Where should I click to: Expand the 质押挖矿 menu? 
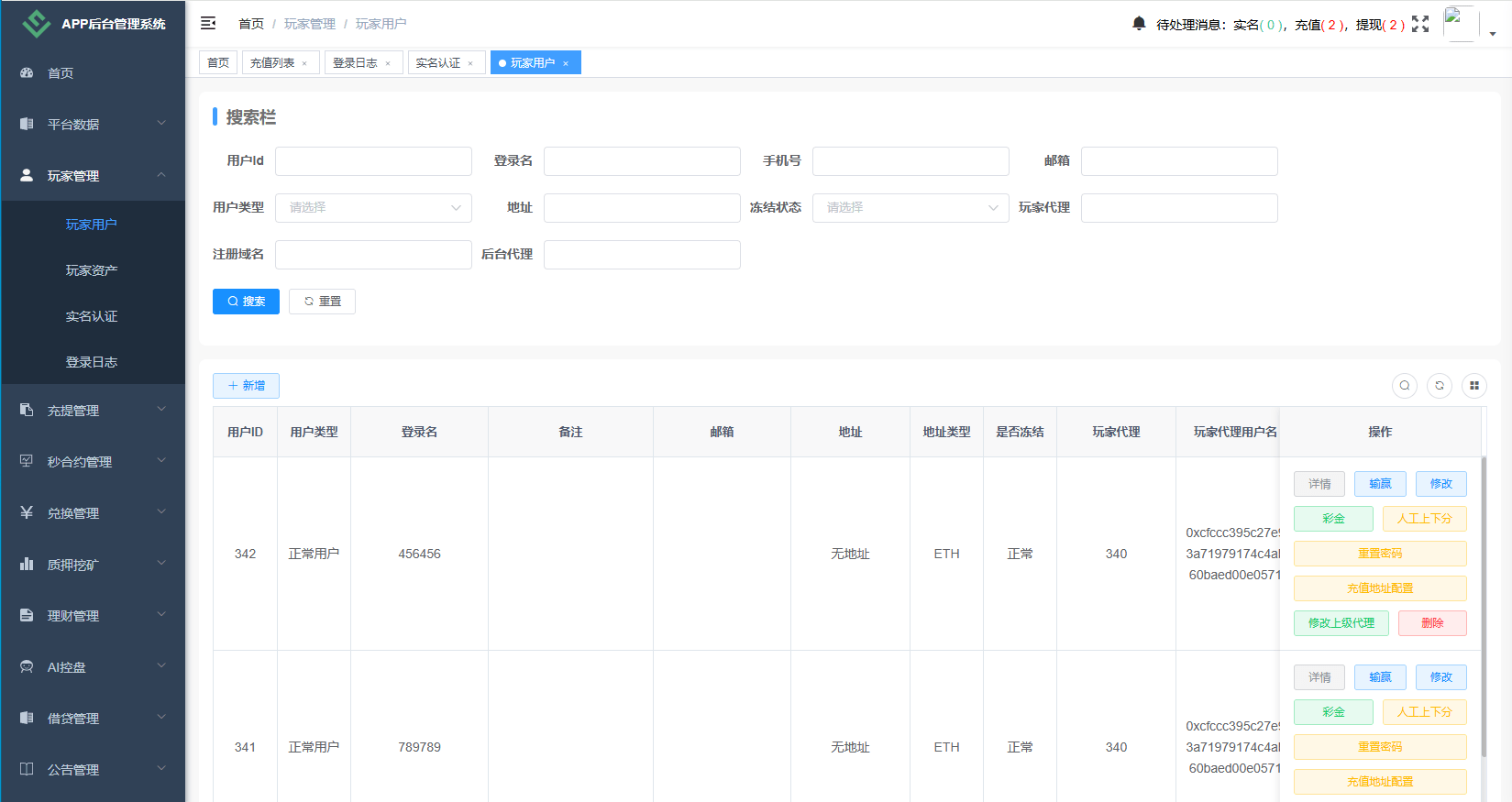pyautogui.click(x=93, y=565)
